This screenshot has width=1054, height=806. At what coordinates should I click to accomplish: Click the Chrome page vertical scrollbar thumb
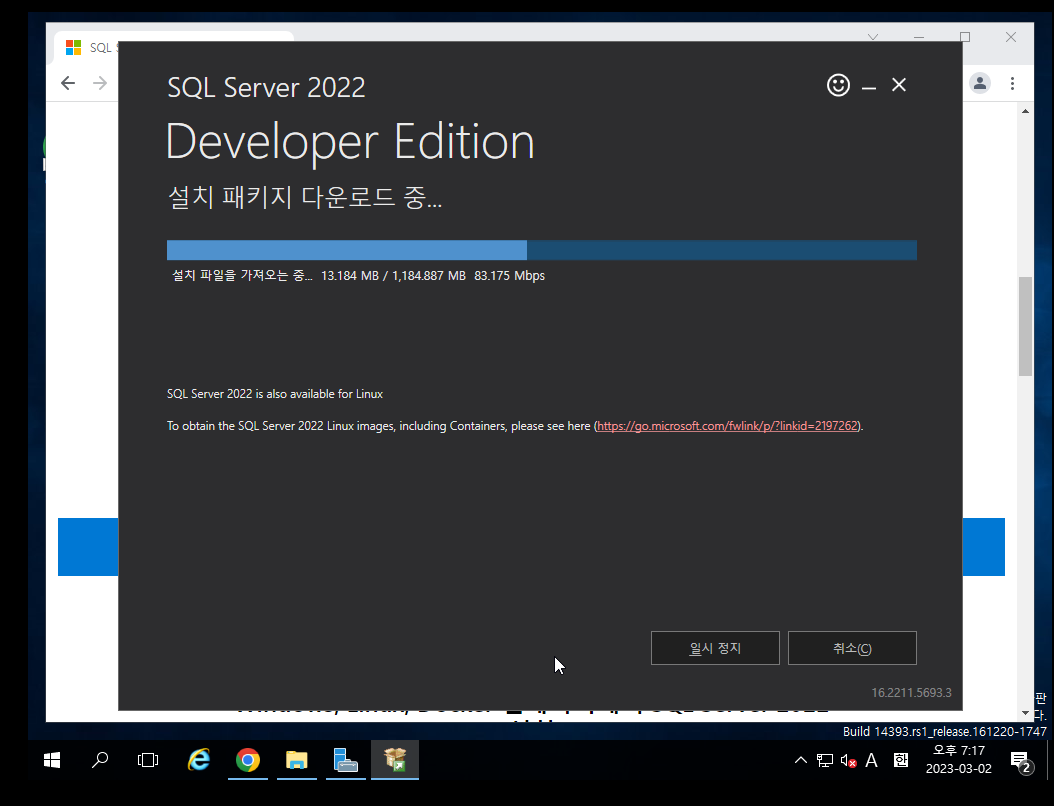1025,326
